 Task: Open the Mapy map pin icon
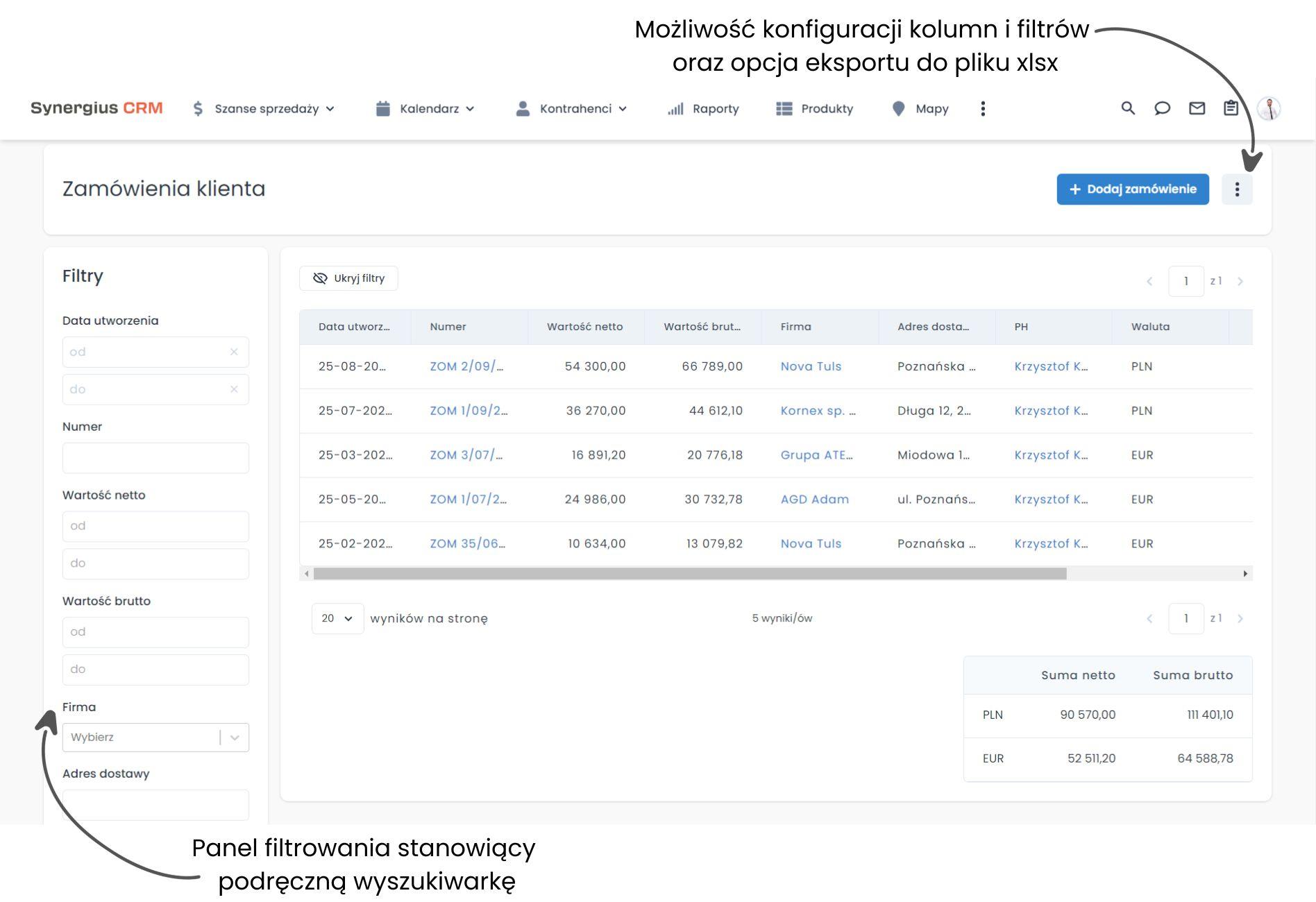point(898,108)
